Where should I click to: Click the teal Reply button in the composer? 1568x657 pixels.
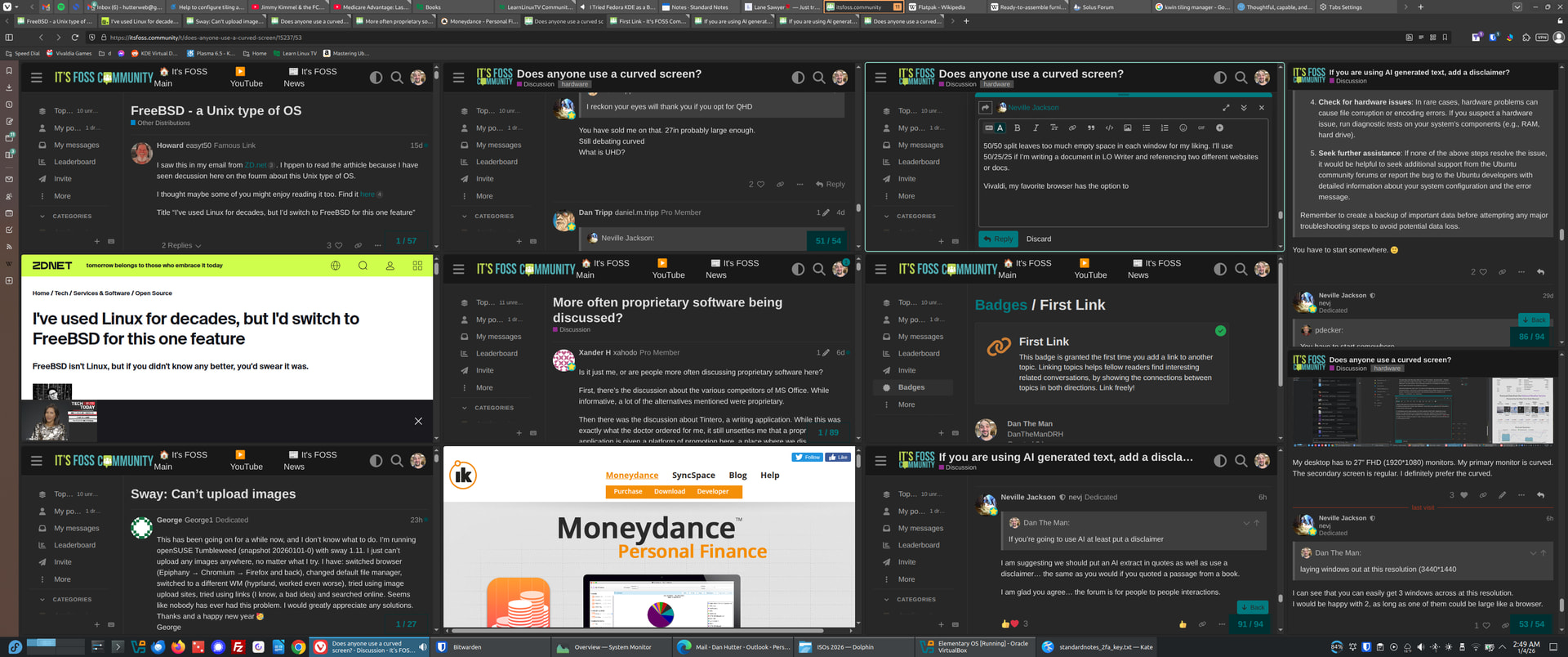pyautogui.click(x=998, y=239)
